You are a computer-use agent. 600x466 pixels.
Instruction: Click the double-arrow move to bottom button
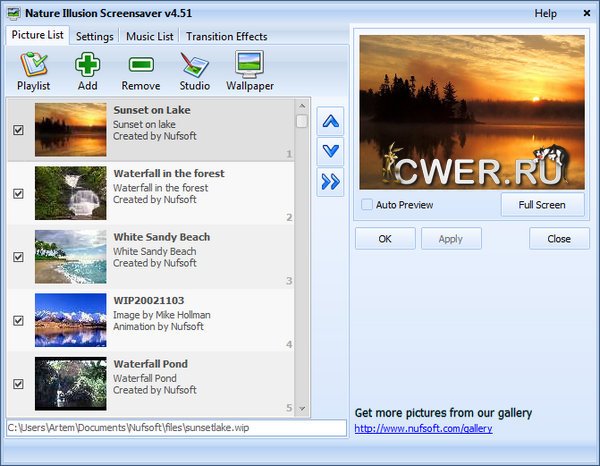[x=330, y=181]
